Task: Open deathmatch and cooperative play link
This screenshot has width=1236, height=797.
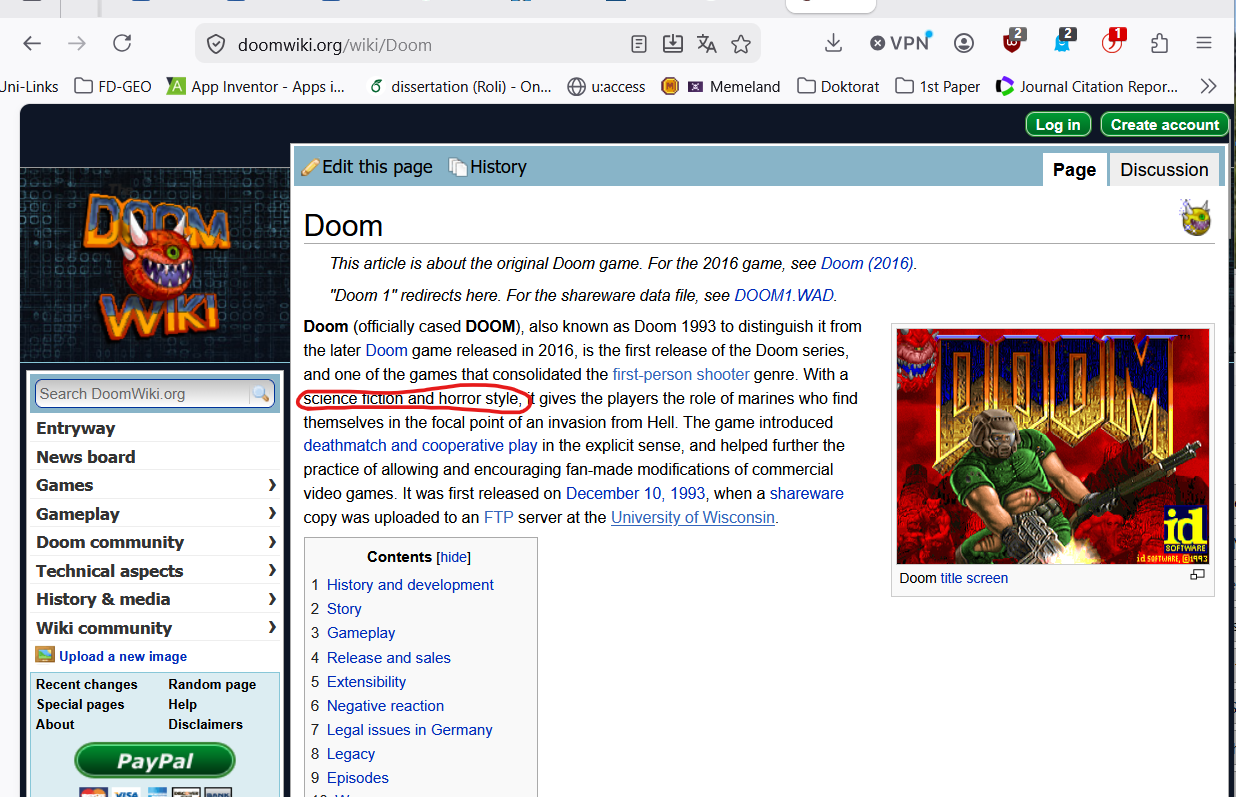Action: point(421,445)
